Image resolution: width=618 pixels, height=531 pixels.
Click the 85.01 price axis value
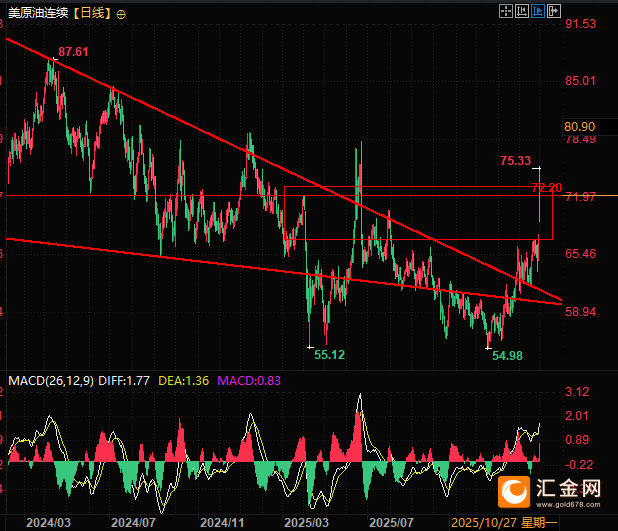[x=581, y=81]
